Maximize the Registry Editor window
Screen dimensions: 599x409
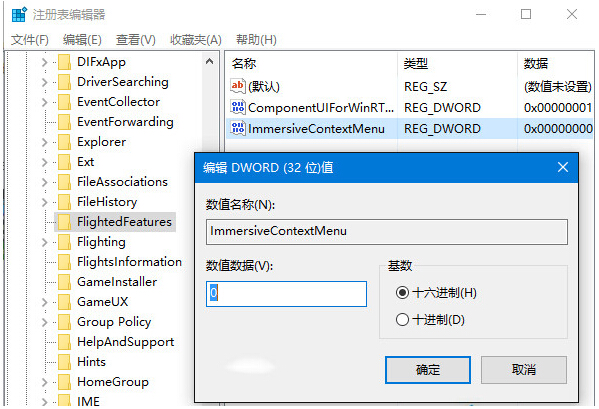526,15
